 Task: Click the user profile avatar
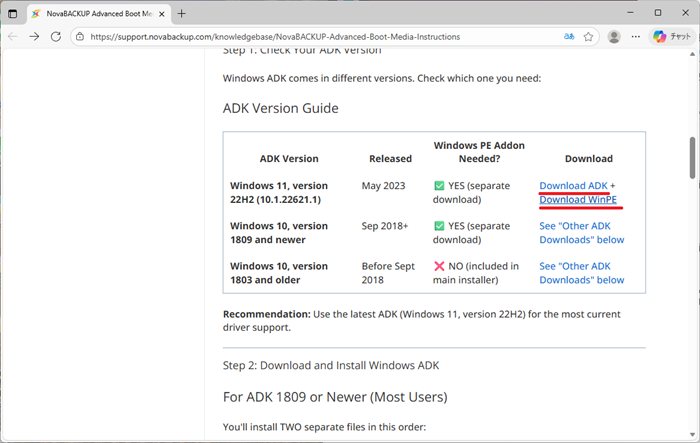[x=614, y=36]
